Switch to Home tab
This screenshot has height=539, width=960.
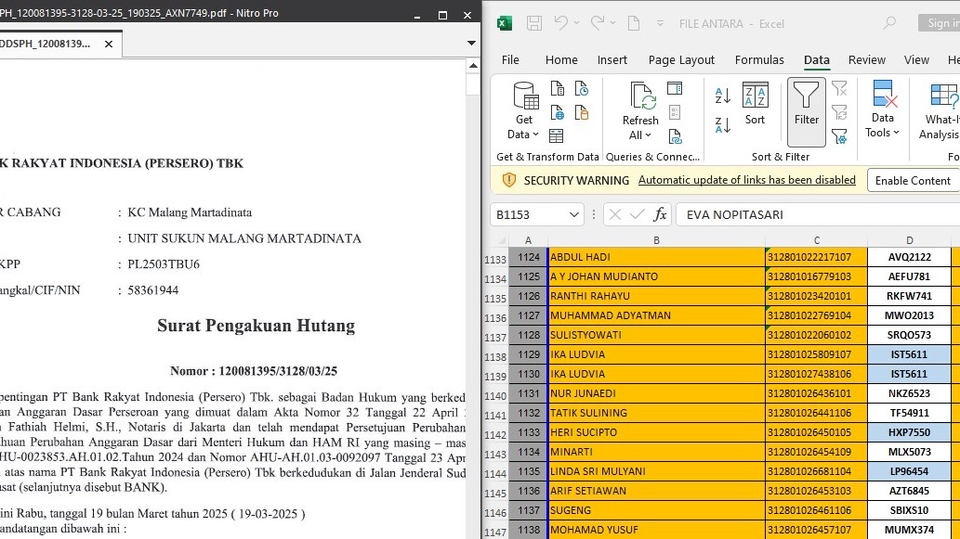click(561, 60)
